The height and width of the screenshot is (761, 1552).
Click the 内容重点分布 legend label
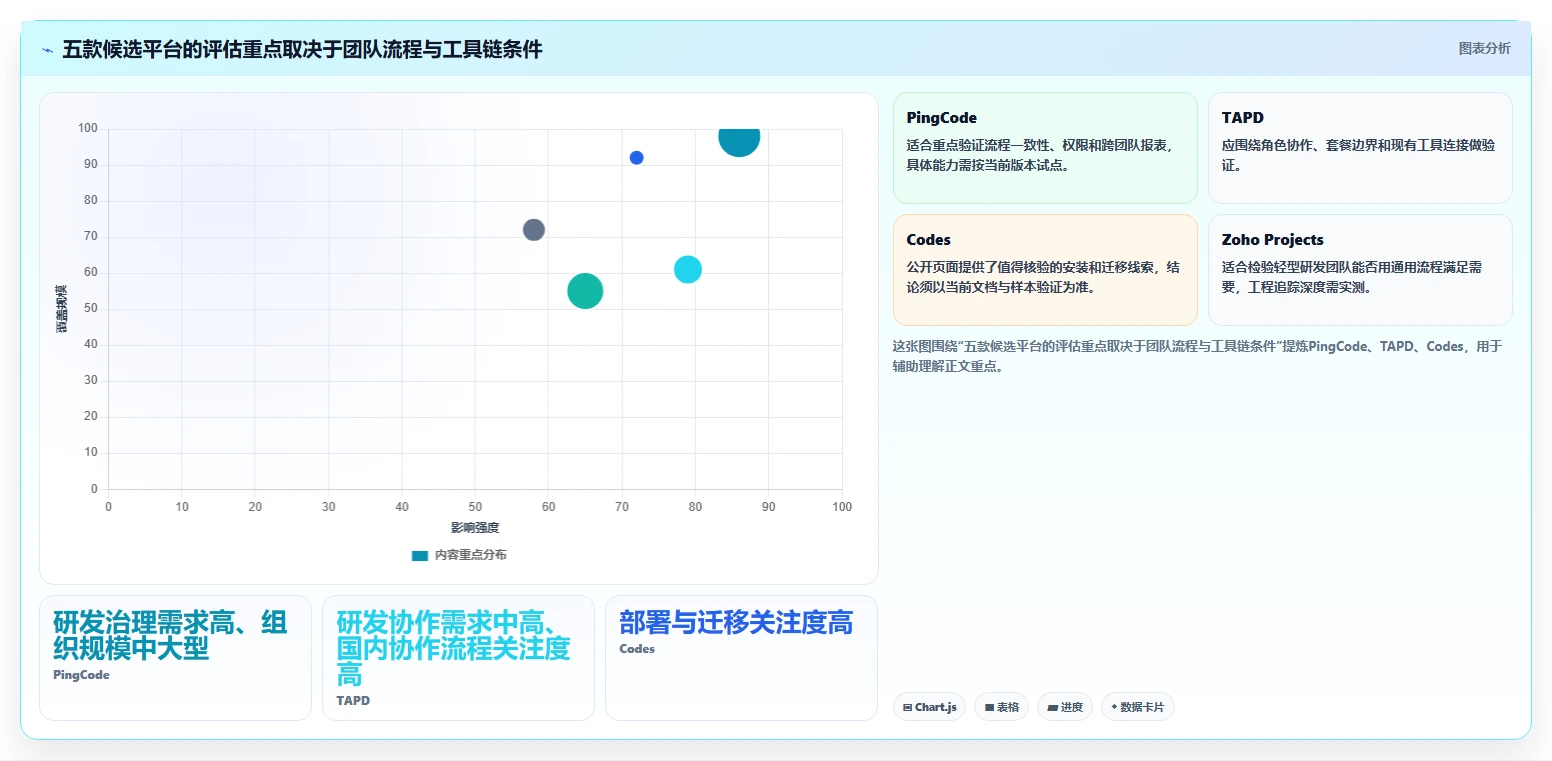(470, 555)
